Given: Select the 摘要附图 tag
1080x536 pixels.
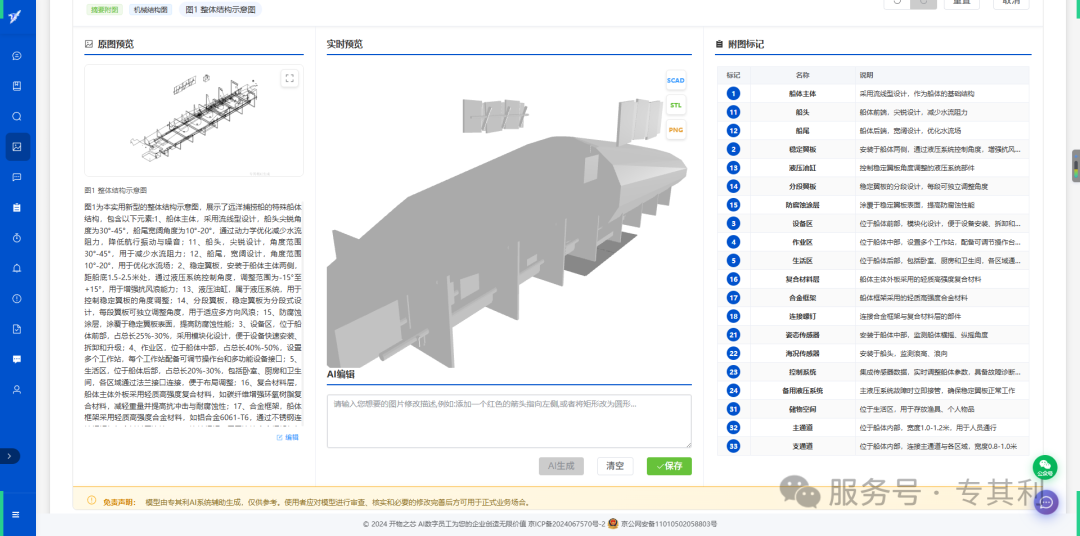Looking at the screenshot, I should tap(104, 10).
